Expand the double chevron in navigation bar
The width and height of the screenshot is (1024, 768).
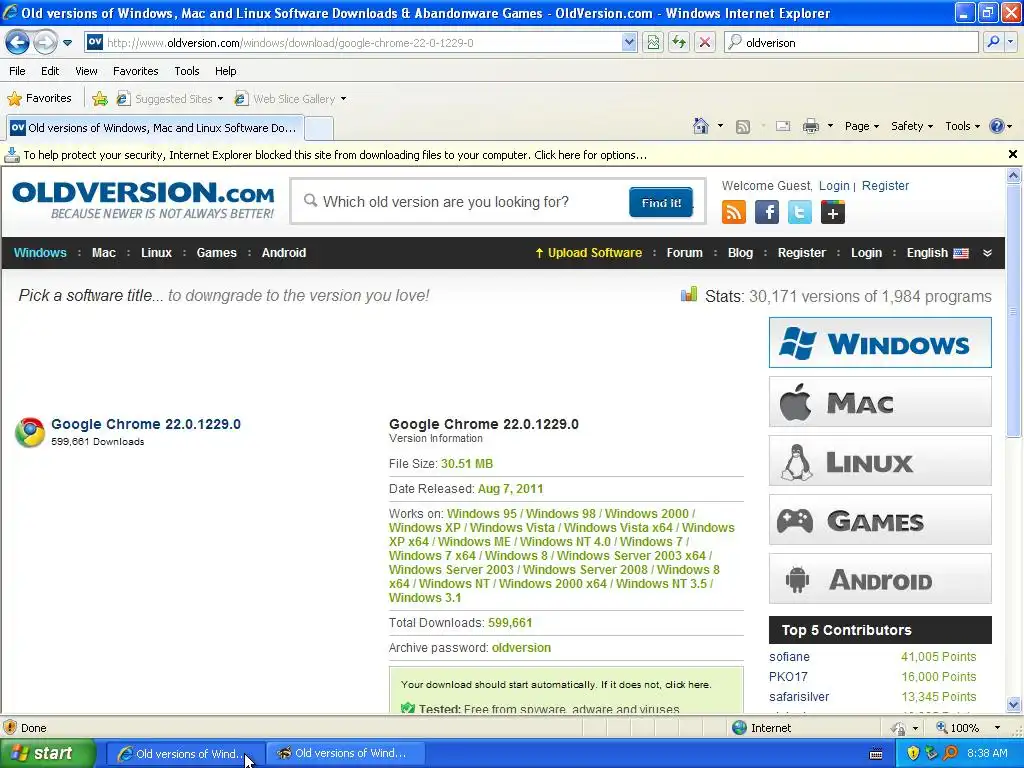987,253
